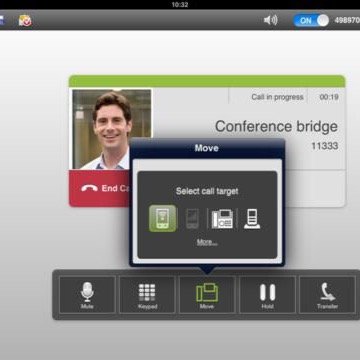Open the Keypad dial pad

pos(147,295)
